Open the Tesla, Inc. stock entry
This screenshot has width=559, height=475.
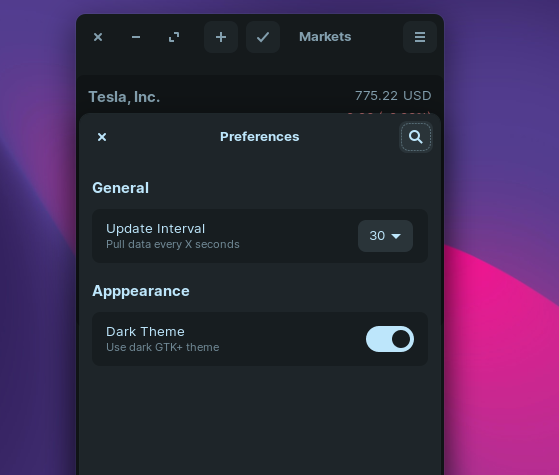click(260, 96)
